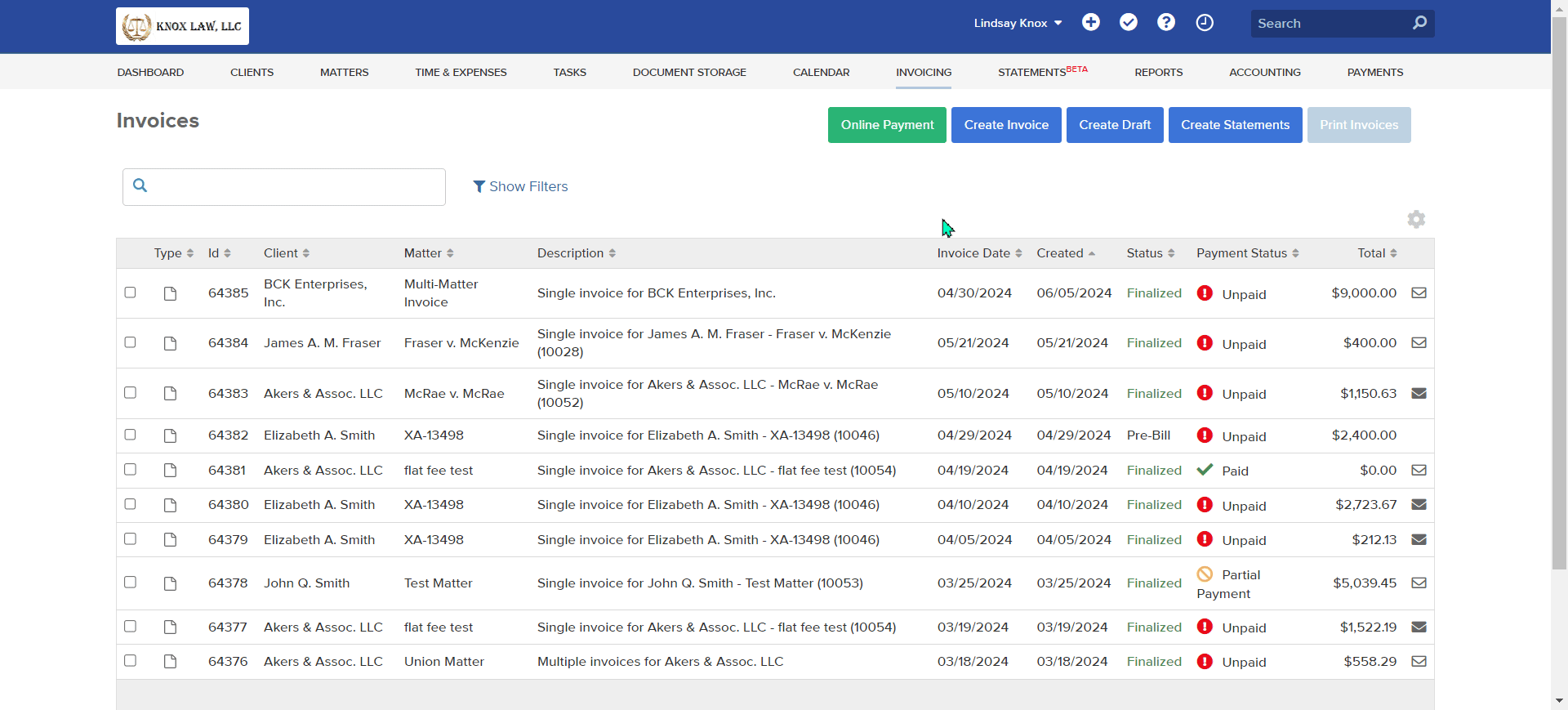
Task: Sort table by Id column
Action: click(x=219, y=253)
